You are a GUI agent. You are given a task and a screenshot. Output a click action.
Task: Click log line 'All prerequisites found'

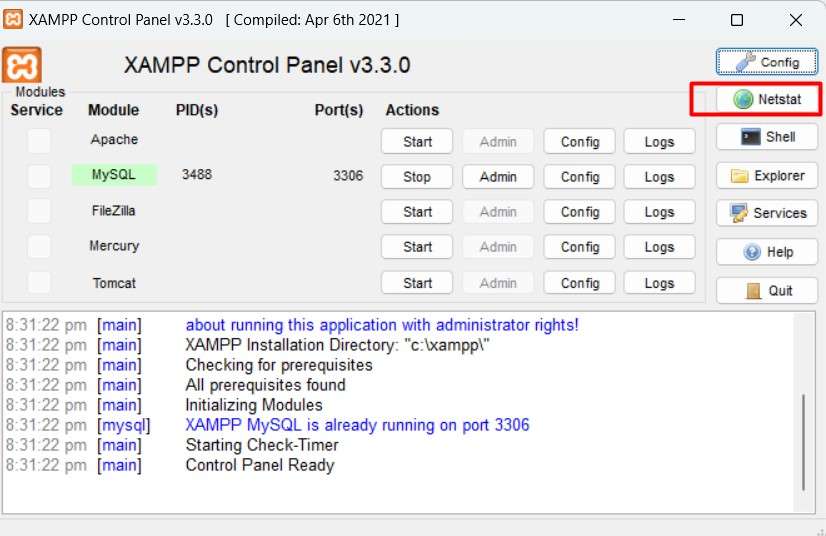point(265,385)
